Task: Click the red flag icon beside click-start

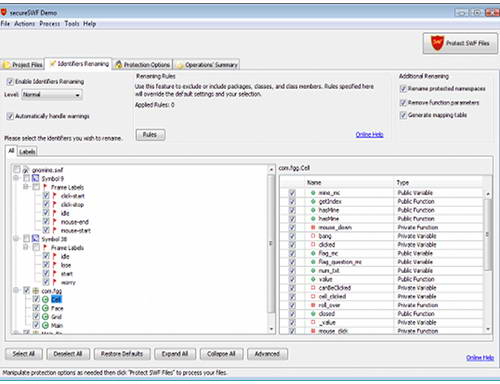Action: click(x=55, y=196)
